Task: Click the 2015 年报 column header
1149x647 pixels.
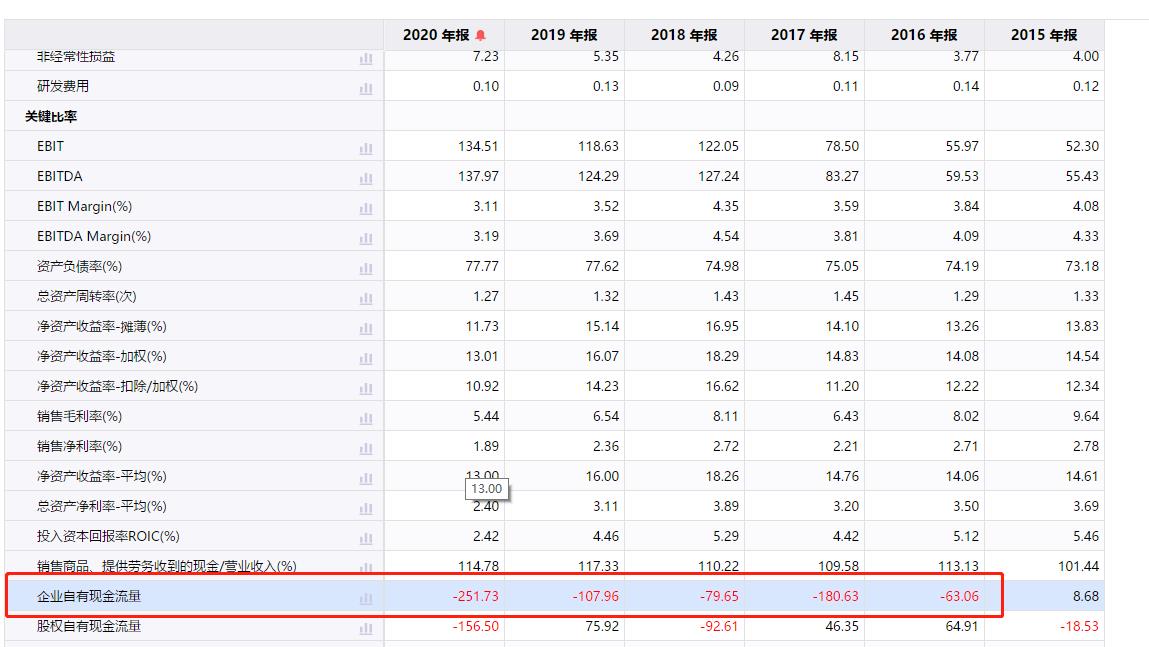Action: tap(1044, 35)
